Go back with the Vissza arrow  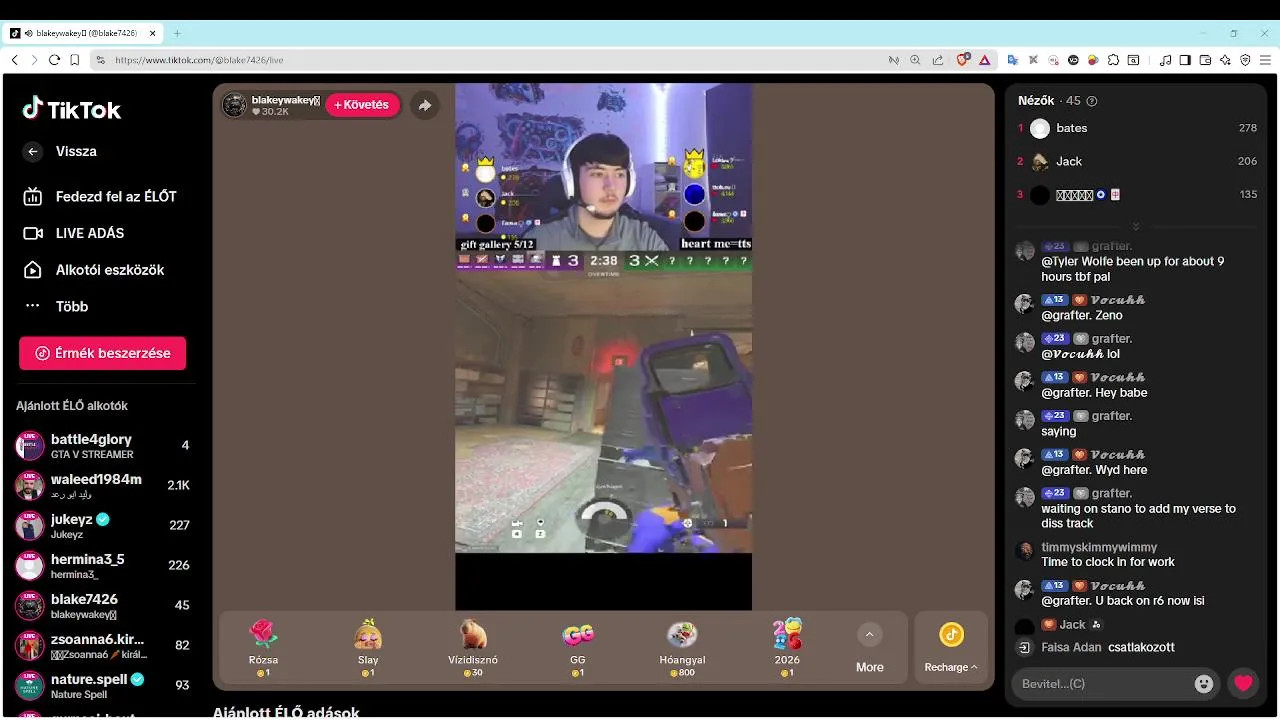pyautogui.click(x=33, y=152)
